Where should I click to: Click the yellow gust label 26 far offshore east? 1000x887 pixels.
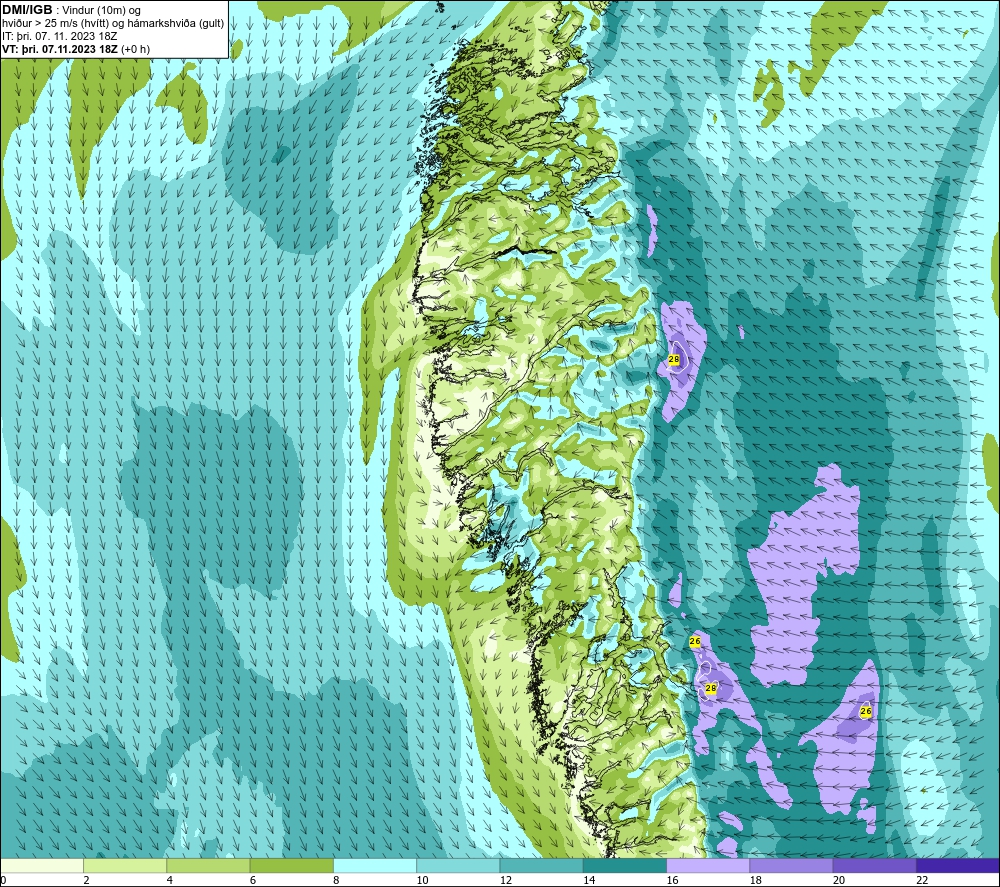865,711
